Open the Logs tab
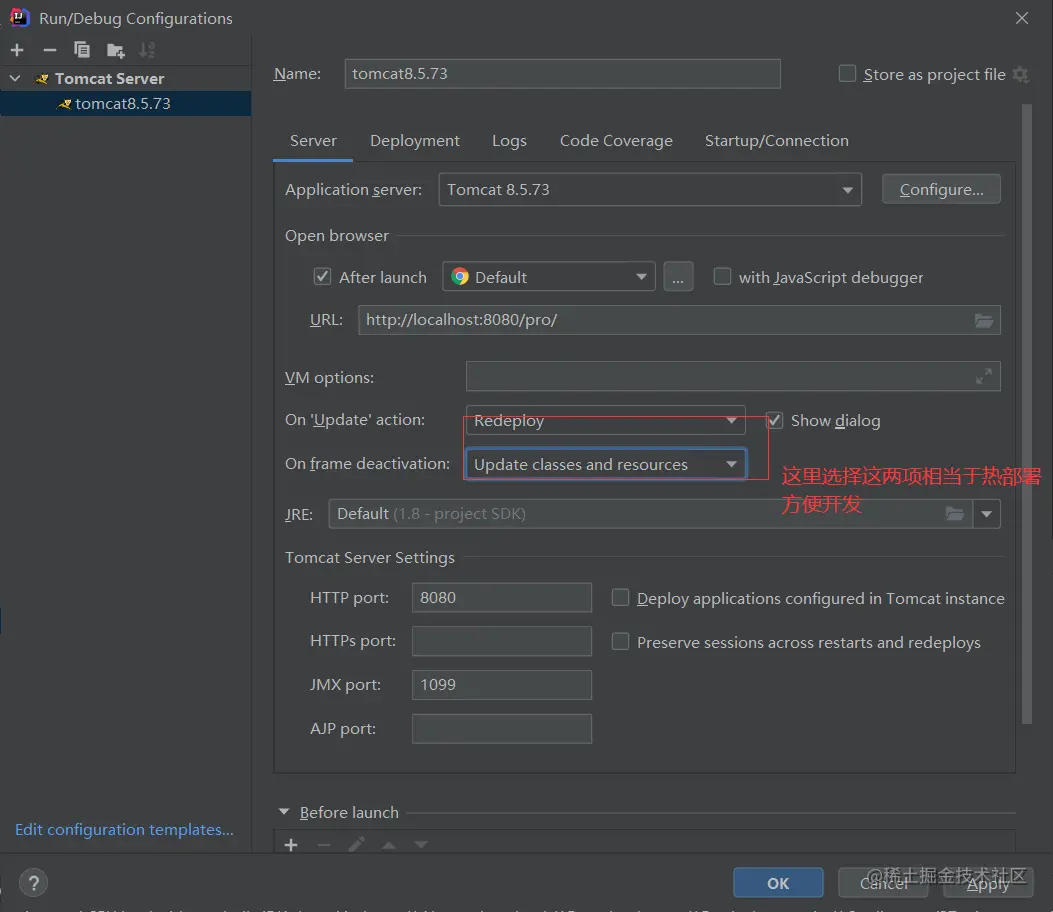This screenshot has width=1053, height=912. [509, 141]
